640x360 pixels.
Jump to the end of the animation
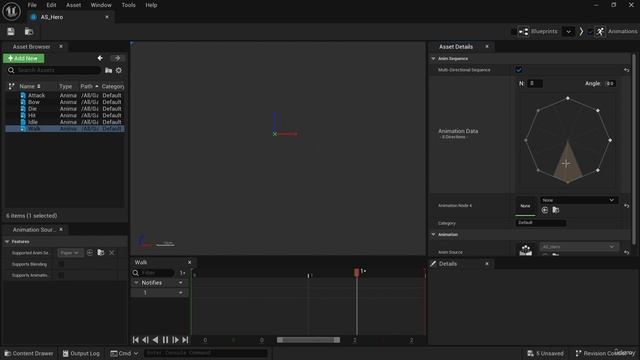(x=185, y=340)
